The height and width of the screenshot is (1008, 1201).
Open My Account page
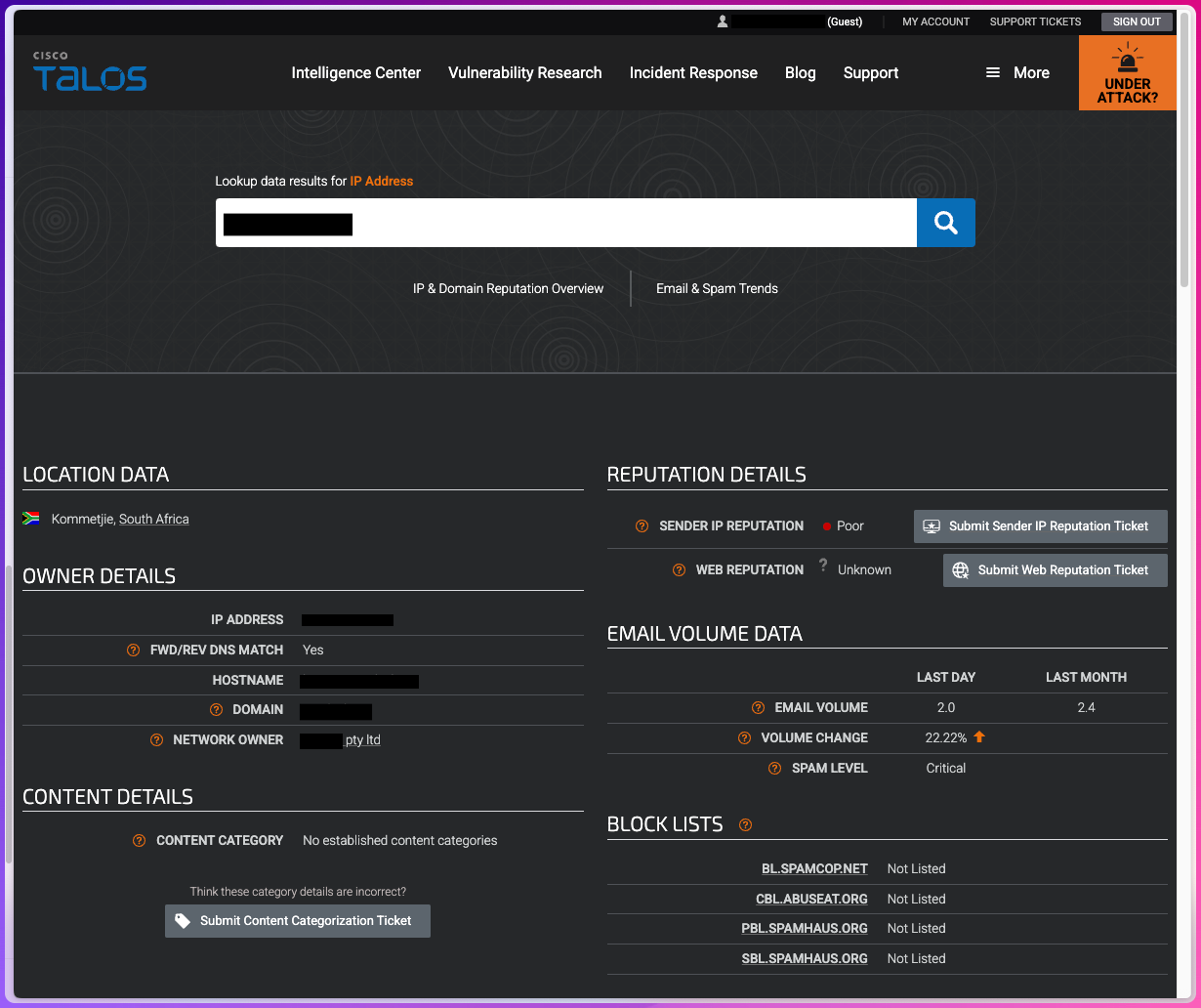tap(936, 21)
